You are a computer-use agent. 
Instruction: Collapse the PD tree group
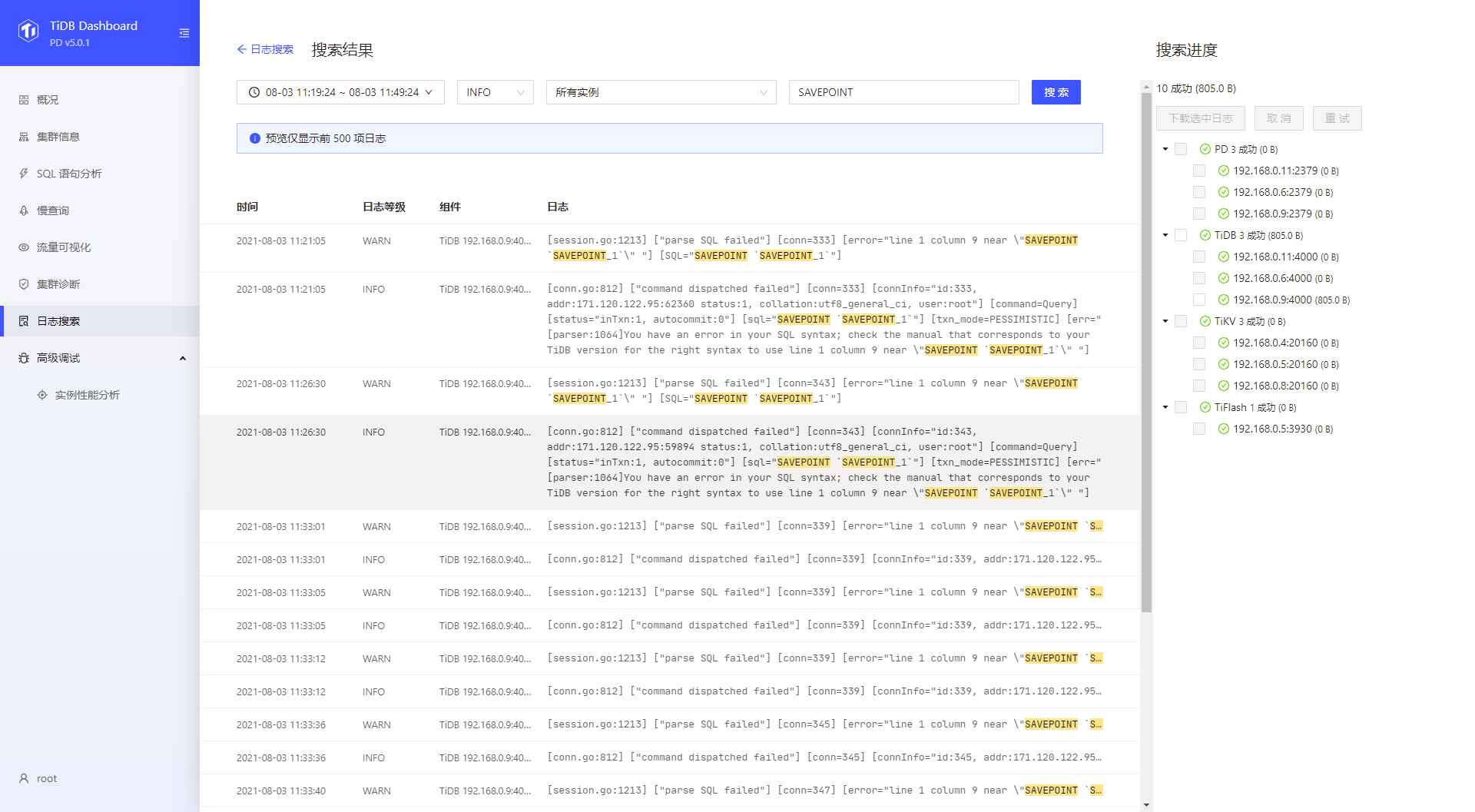point(1165,149)
